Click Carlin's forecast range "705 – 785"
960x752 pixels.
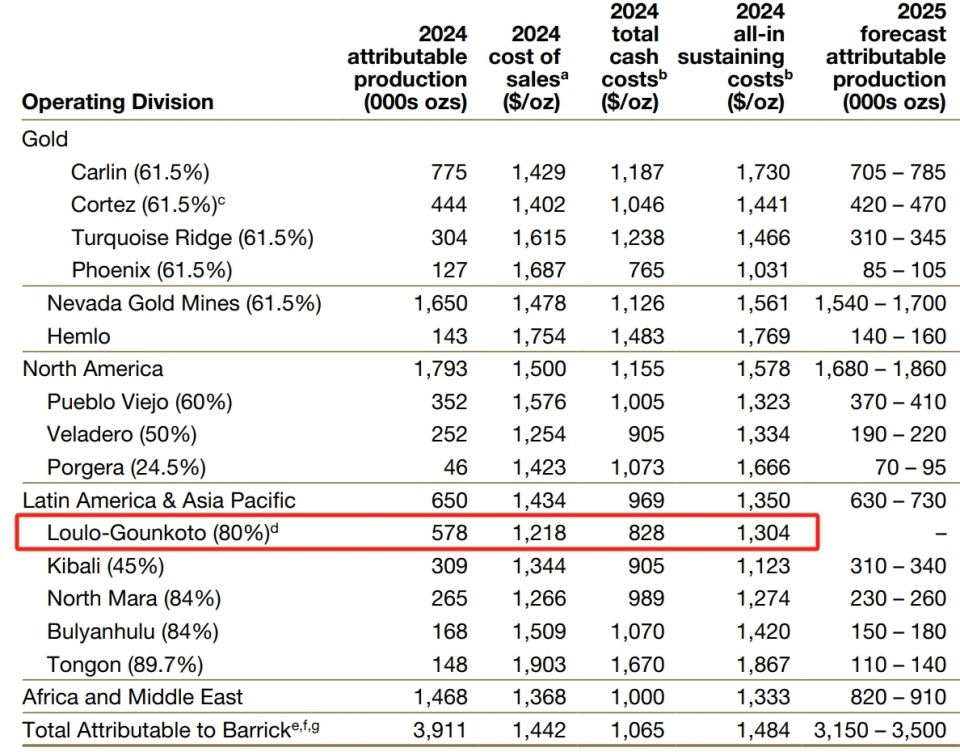[x=898, y=172]
